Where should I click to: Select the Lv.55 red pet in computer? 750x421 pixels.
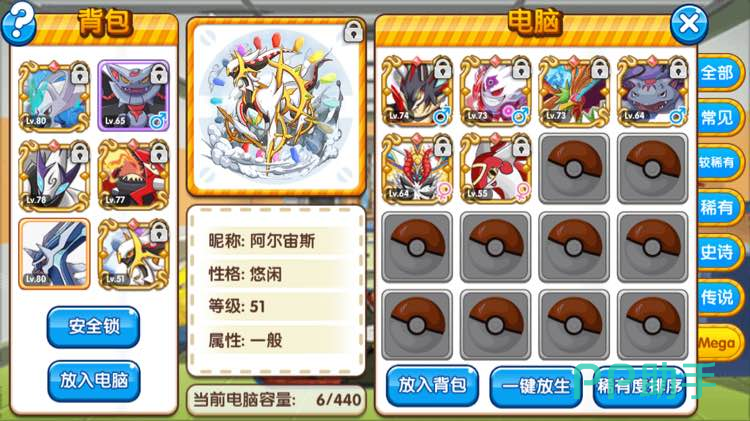coord(496,168)
